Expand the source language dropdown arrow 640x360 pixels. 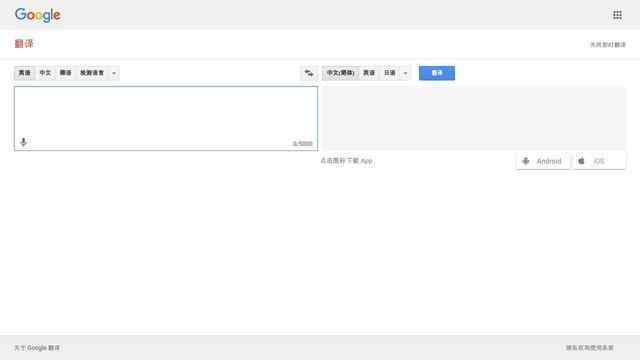click(114, 73)
